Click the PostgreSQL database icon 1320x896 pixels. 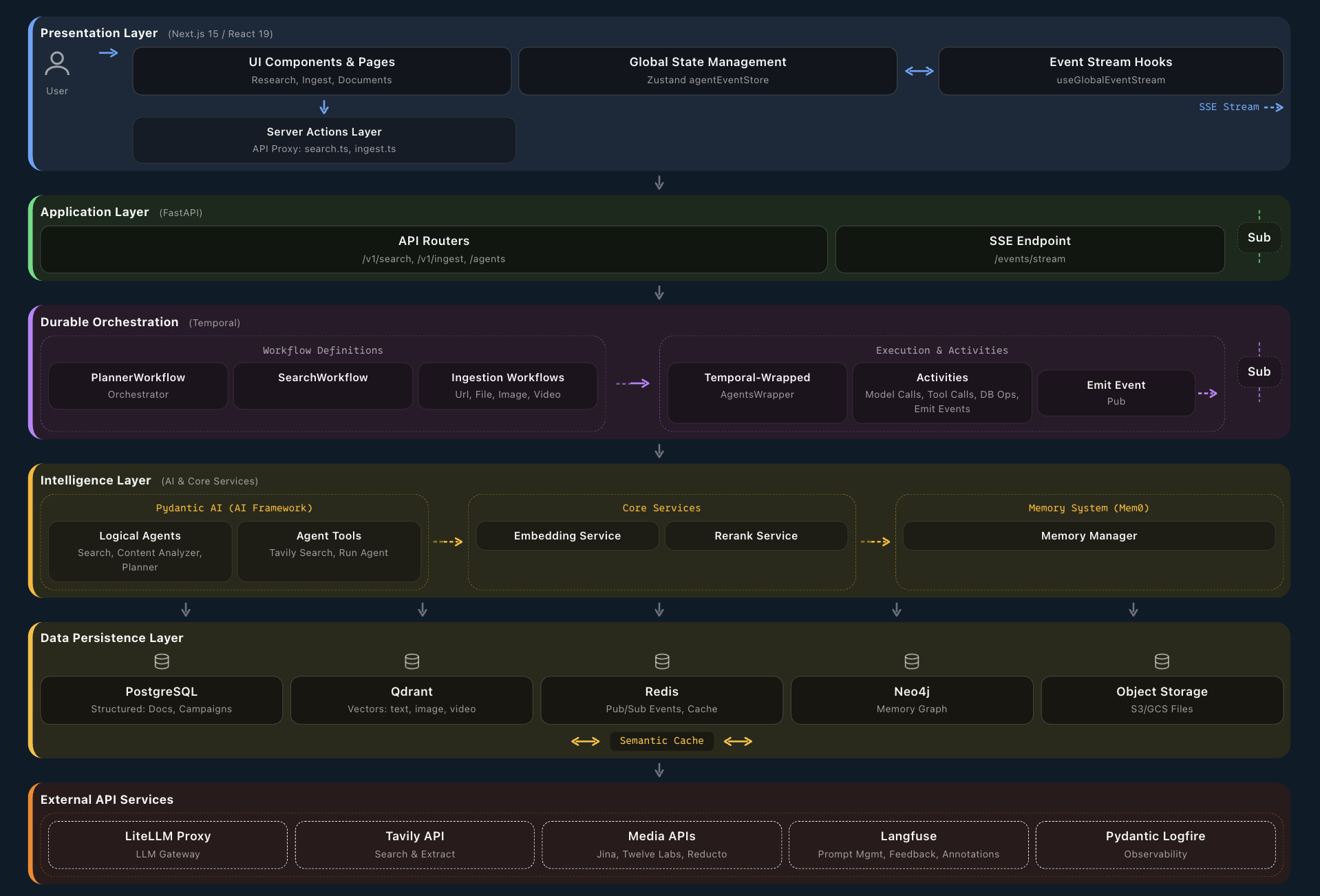161,661
